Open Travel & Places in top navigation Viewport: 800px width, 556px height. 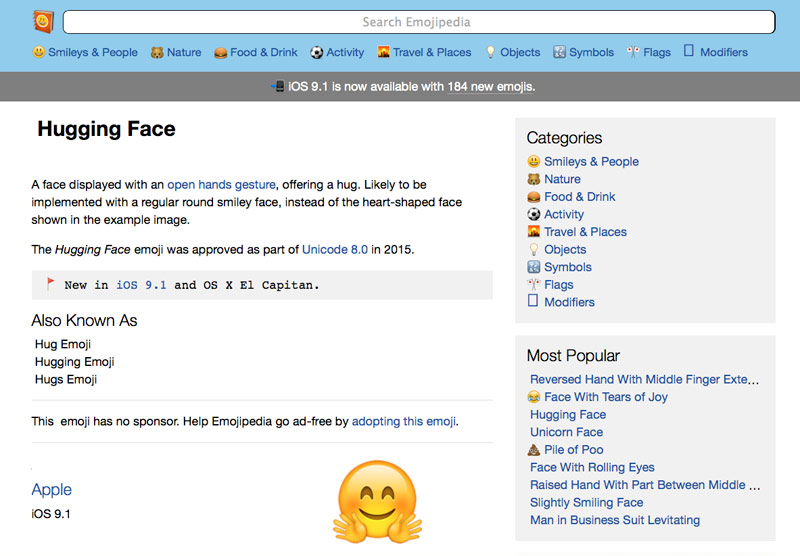432,52
